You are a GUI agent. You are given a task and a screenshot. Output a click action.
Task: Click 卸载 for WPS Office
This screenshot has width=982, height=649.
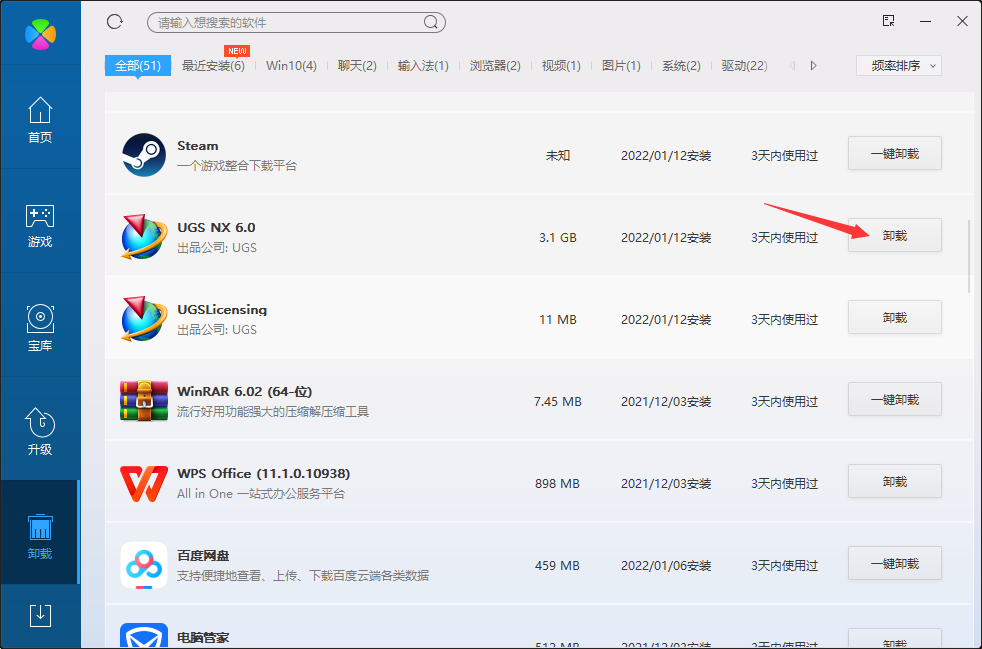click(x=895, y=482)
